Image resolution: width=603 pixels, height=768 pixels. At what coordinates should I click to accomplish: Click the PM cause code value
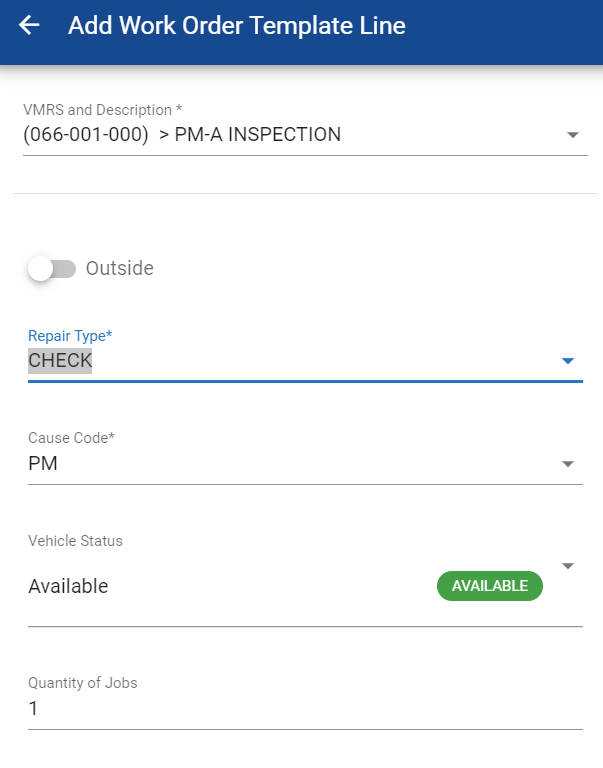[x=43, y=464]
